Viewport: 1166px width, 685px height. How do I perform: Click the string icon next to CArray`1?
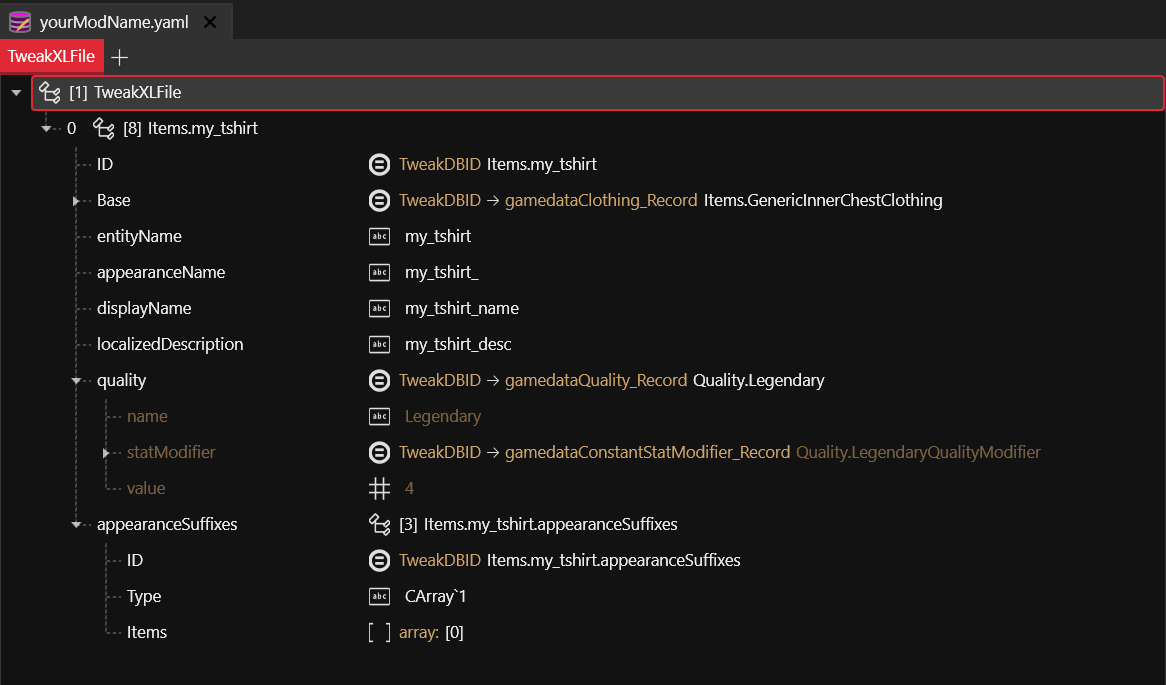379,596
